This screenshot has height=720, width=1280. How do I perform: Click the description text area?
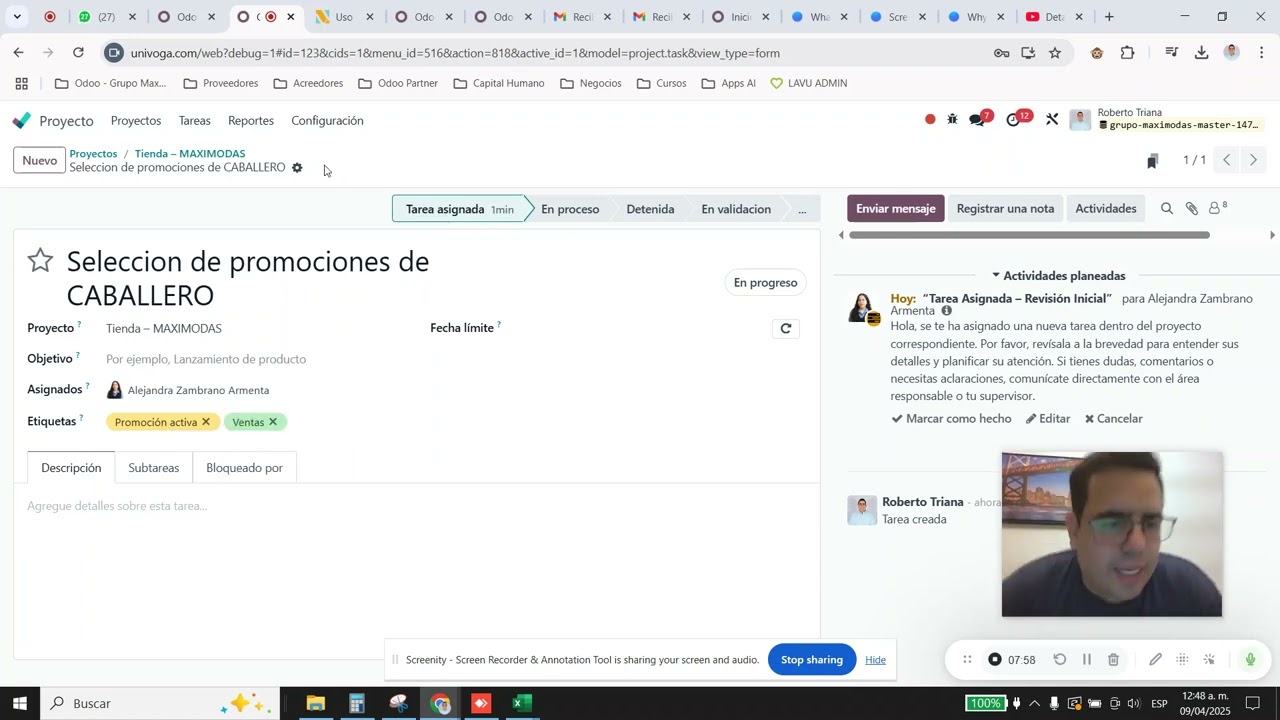point(416,506)
